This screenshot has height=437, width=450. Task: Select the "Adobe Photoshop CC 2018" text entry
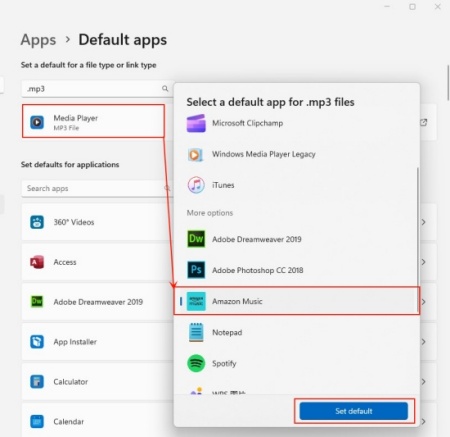click(258, 270)
